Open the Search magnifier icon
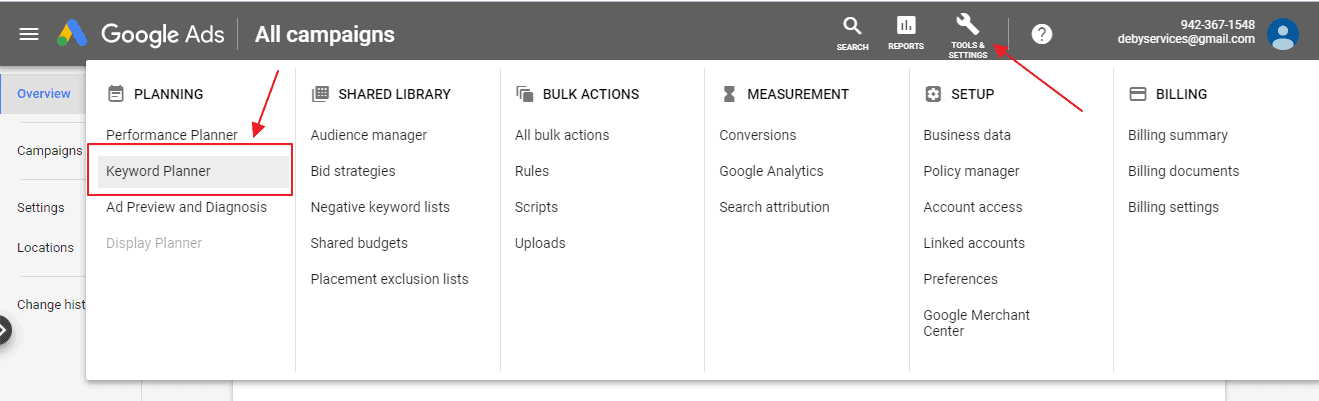 tap(852, 26)
